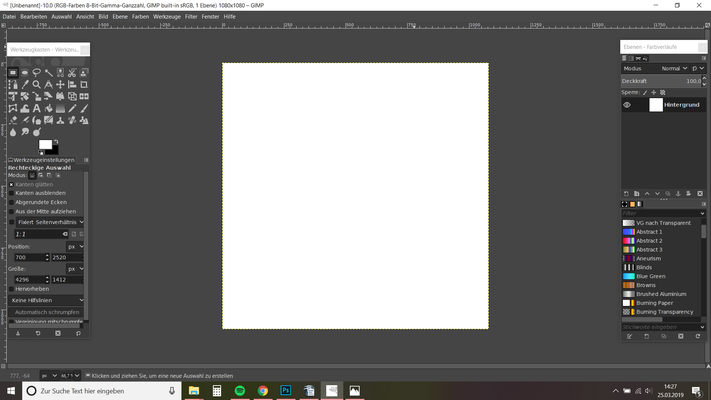711x400 pixels.
Task: Select the Free Select lasso tool
Action: click(37, 73)
